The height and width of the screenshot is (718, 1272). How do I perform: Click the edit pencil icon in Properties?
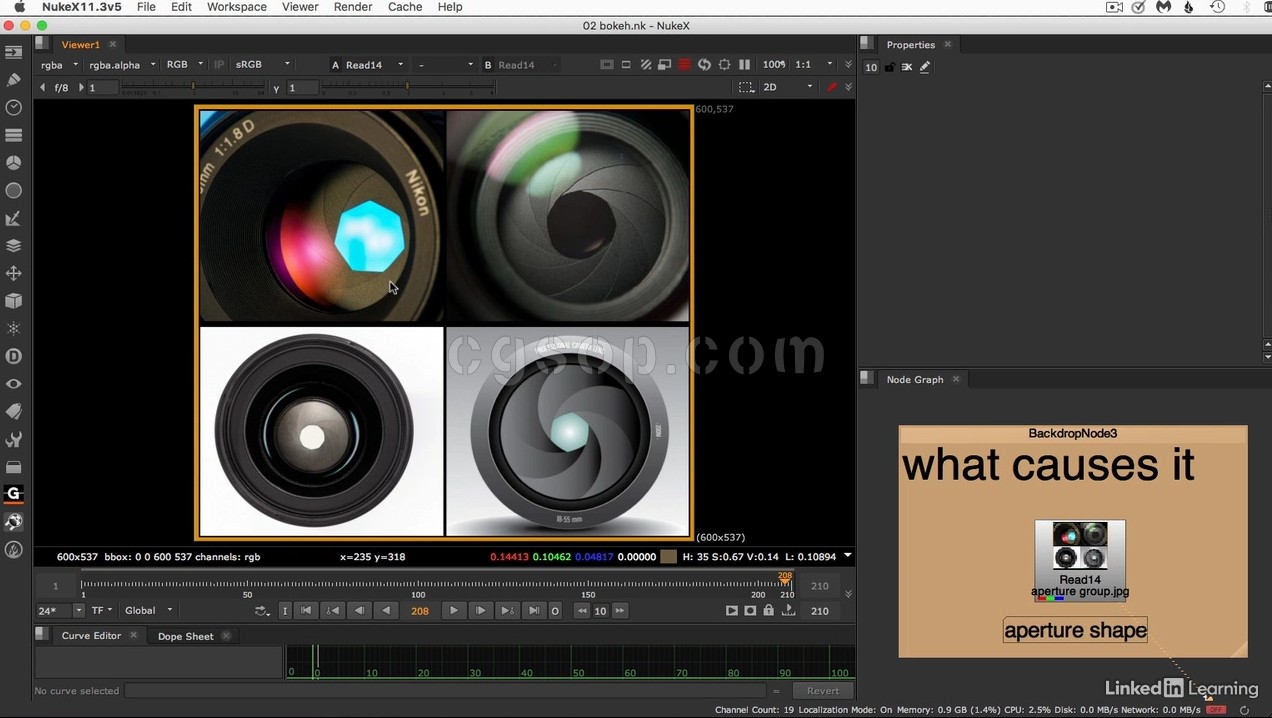pos(925,67)
